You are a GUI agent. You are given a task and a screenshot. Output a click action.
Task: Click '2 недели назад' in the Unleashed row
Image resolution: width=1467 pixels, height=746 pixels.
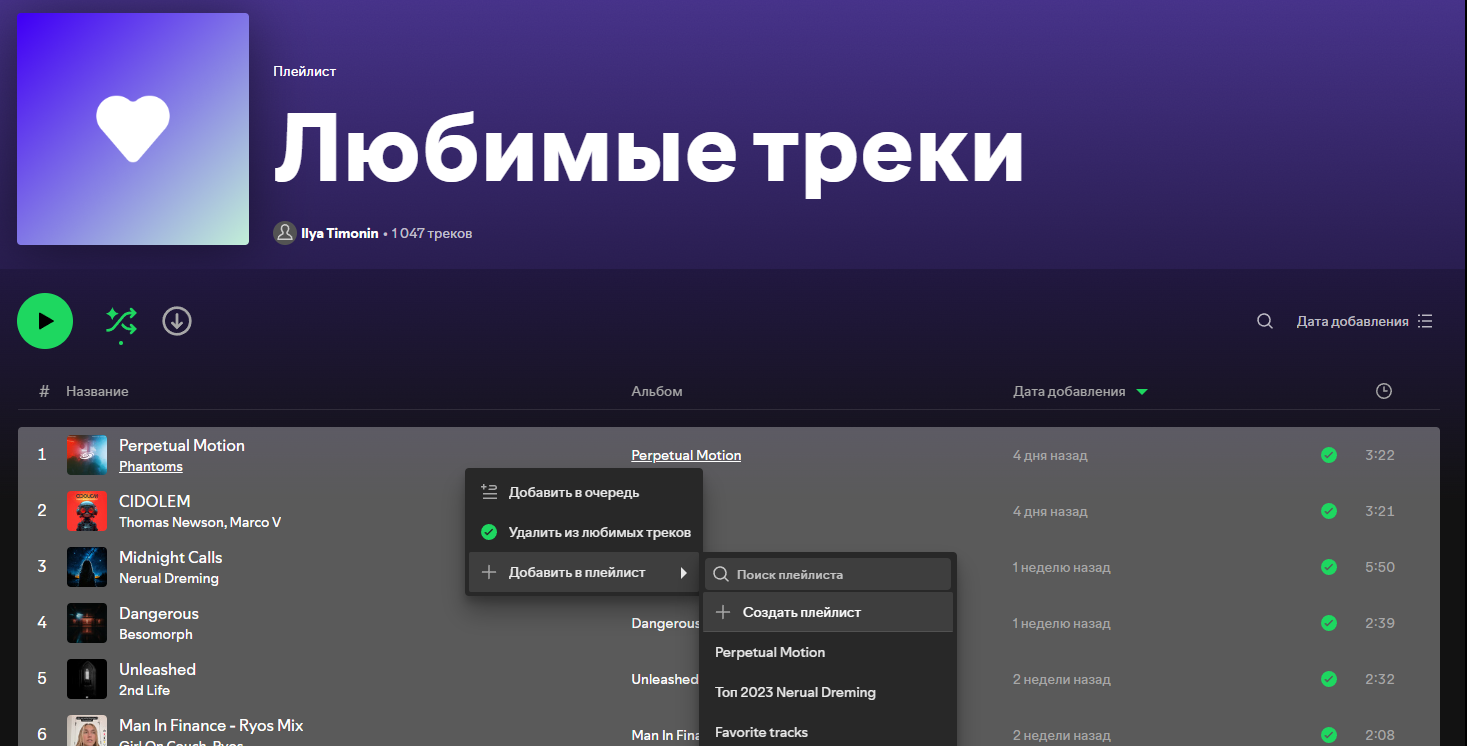(1062, 679)
